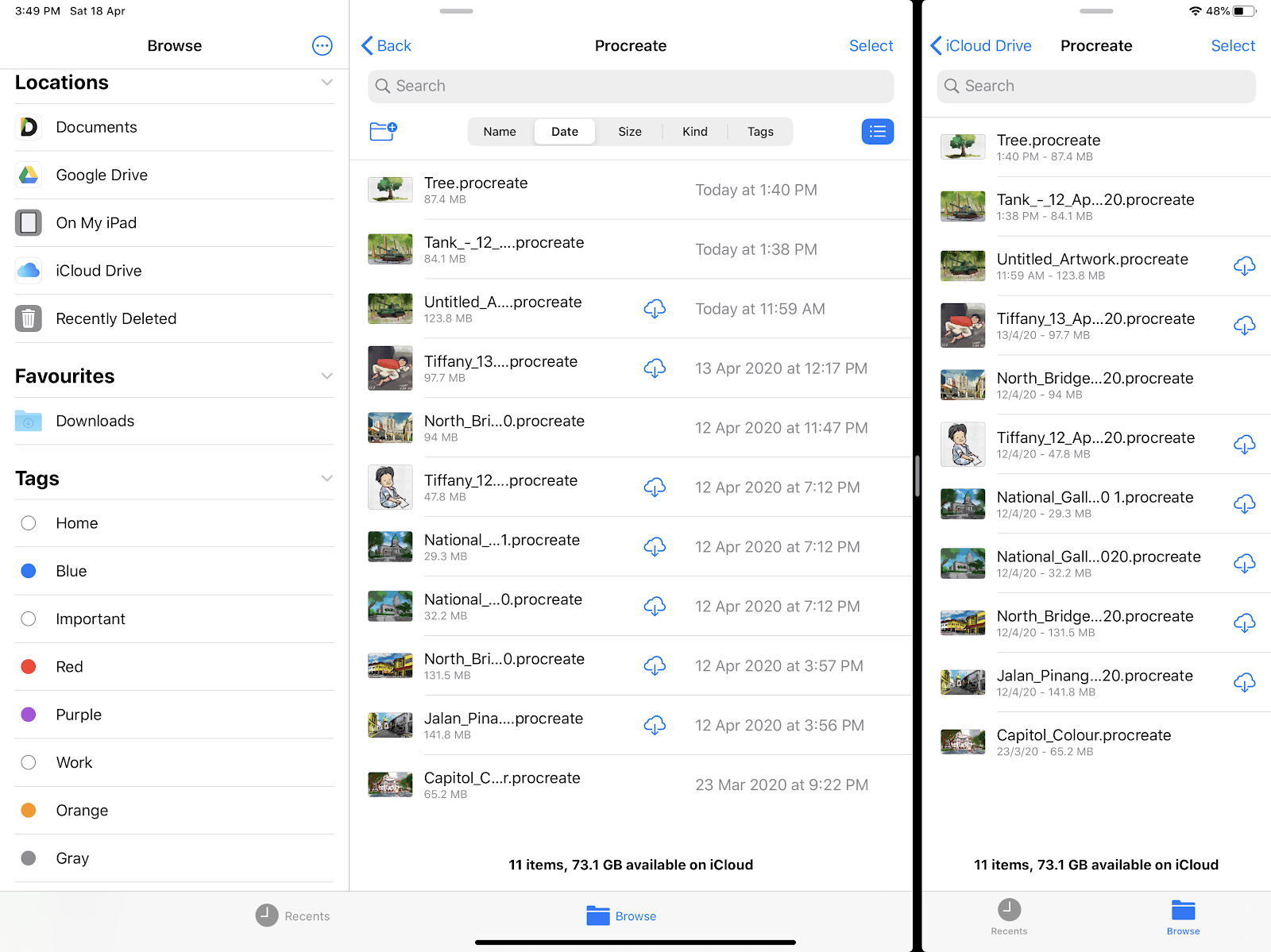Switch to Browse tab in main window
This screenshot has height=952, width=1271.
[621, 916]
